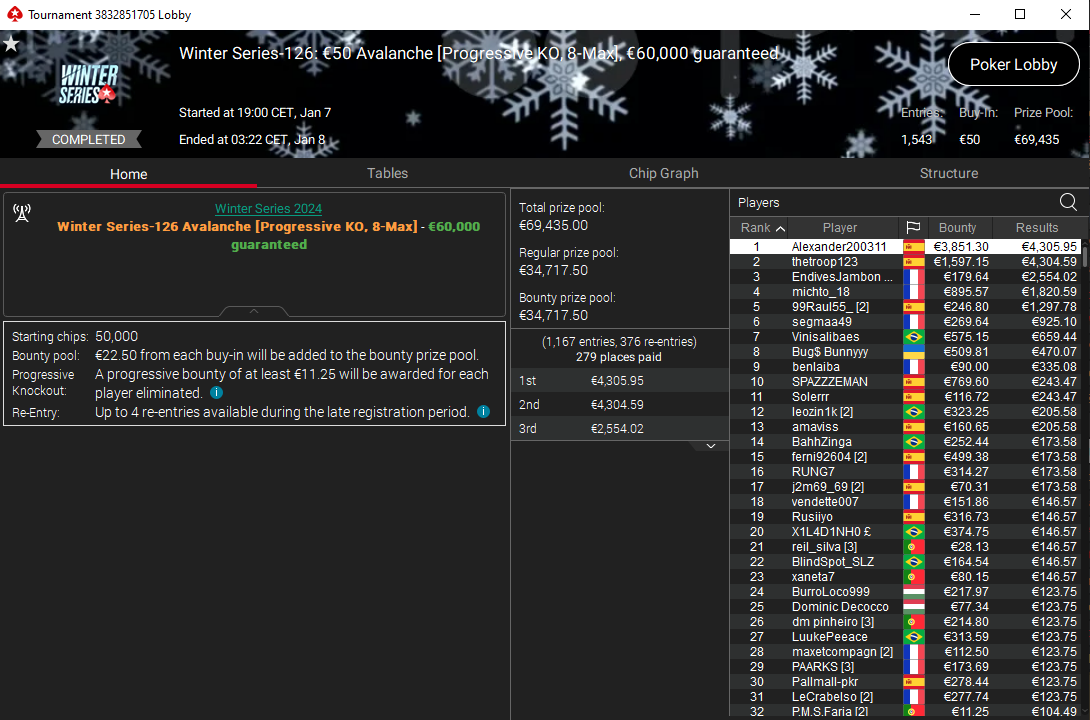The width and height of the screenshot is (1090, 720).
Task: Click the flag icon in RUNG7's row
Action: click(x=913, y=472)
